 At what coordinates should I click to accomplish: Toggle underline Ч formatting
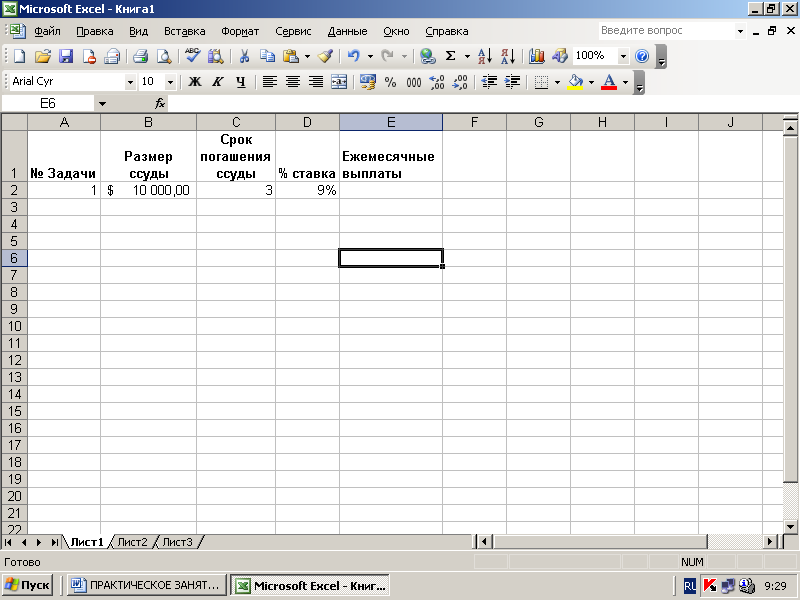(x=241, y=82)
